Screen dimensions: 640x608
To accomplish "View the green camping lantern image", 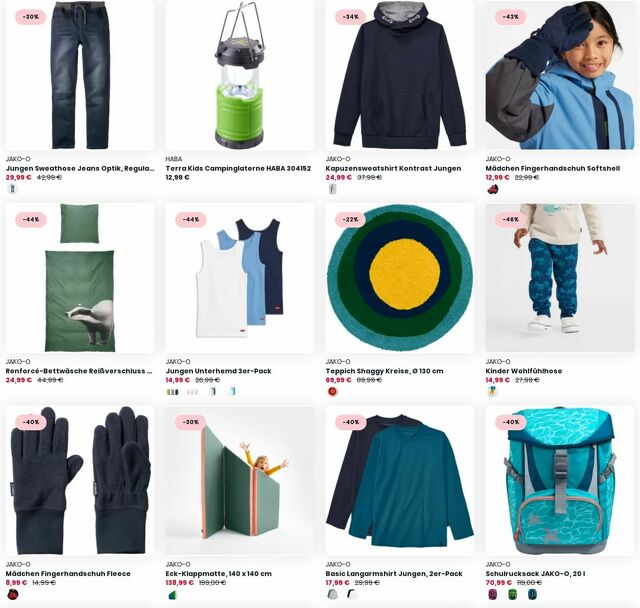I will coord(240,75).
